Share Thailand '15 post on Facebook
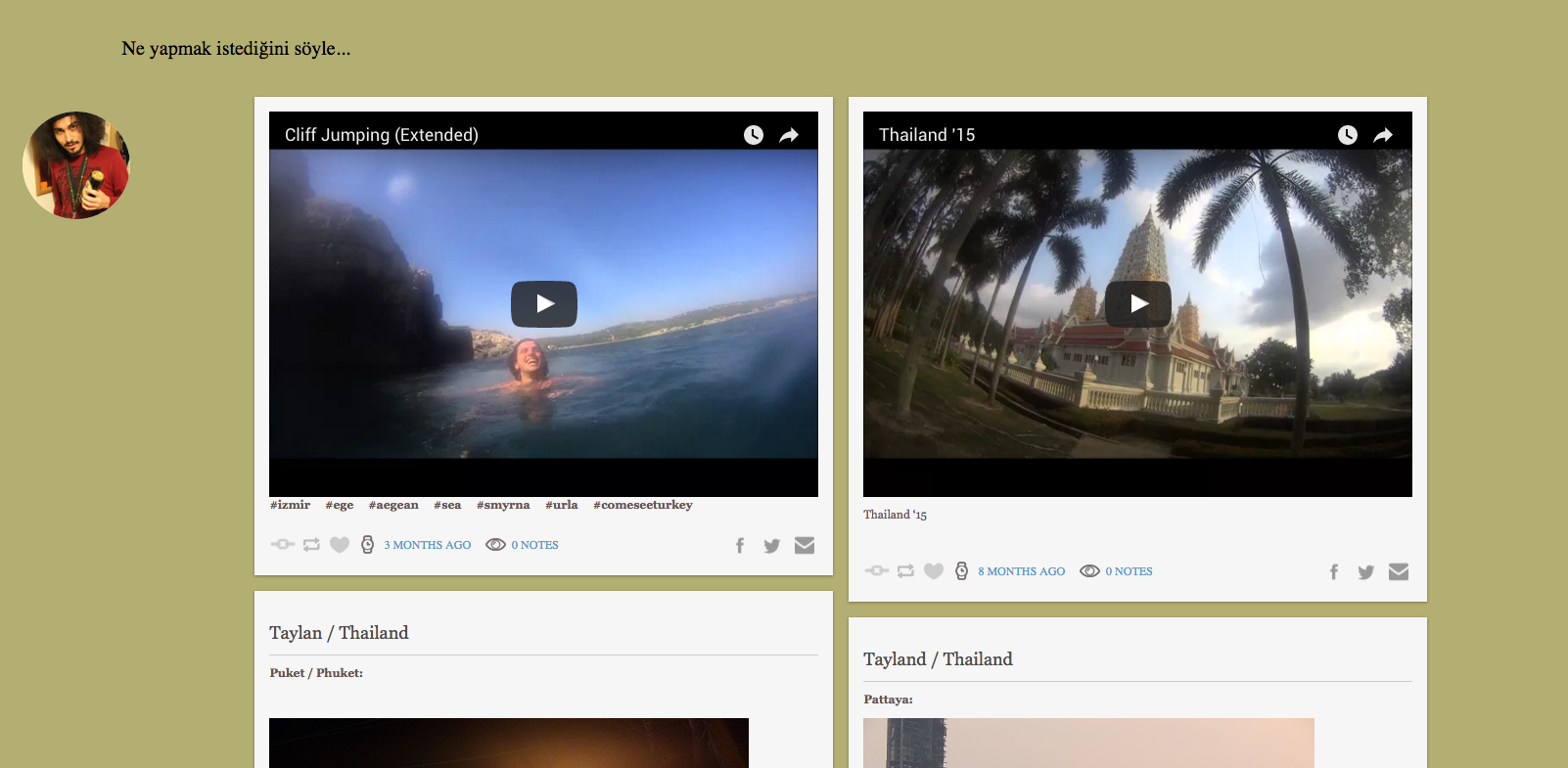Image resolution: width=1568 pixels, height=768 pixels. pyautogui.click(x=1334, y=572)
